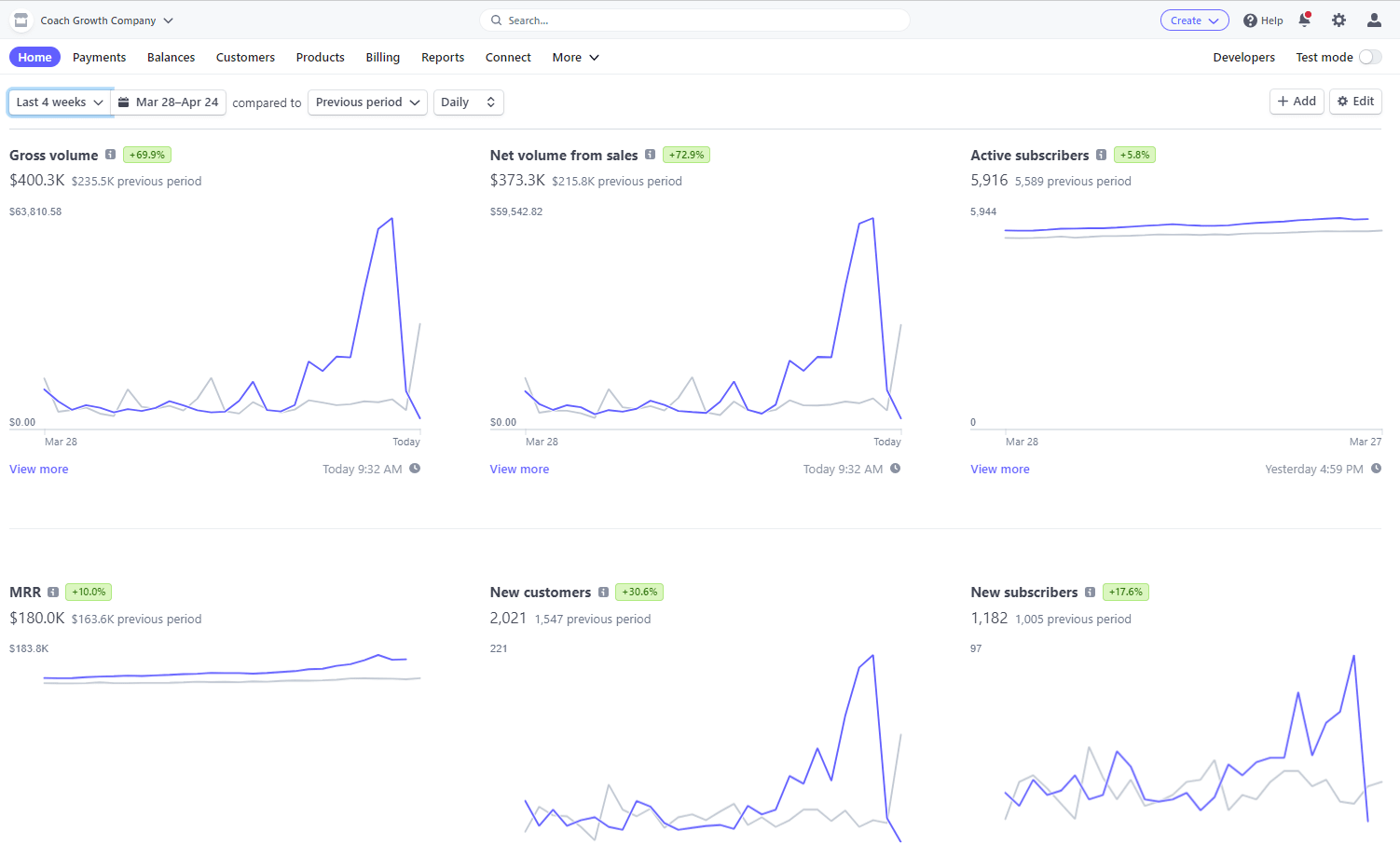Click View more under Gross volume
Image resolution: width=1400 pixels, height=845 pixels.
pyautogui.click(x=39, y=470)
